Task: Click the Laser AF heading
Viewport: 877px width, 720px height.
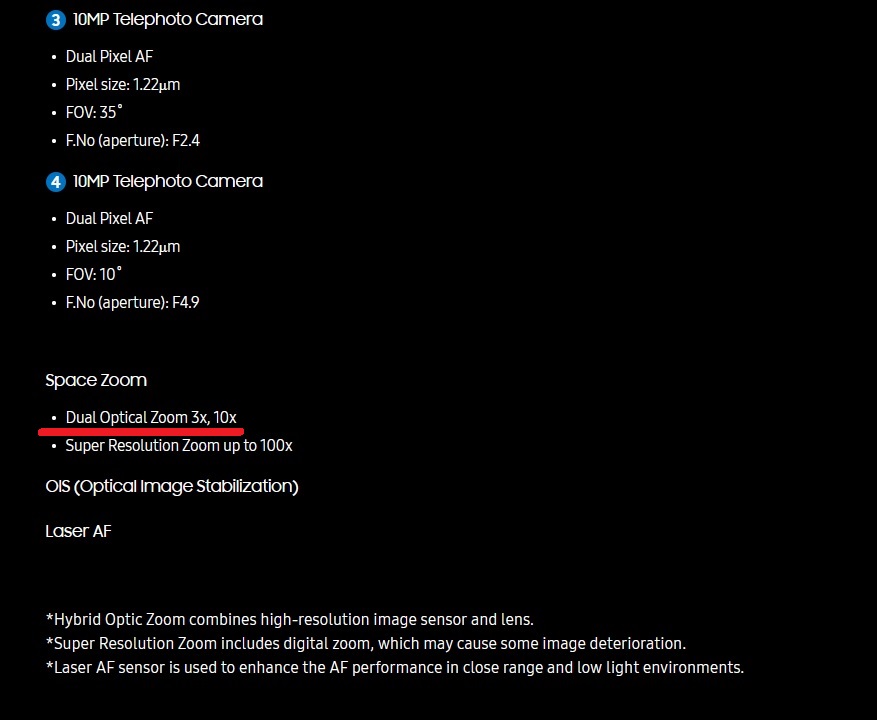Action: pyautogui.click(x=78, y=531)
